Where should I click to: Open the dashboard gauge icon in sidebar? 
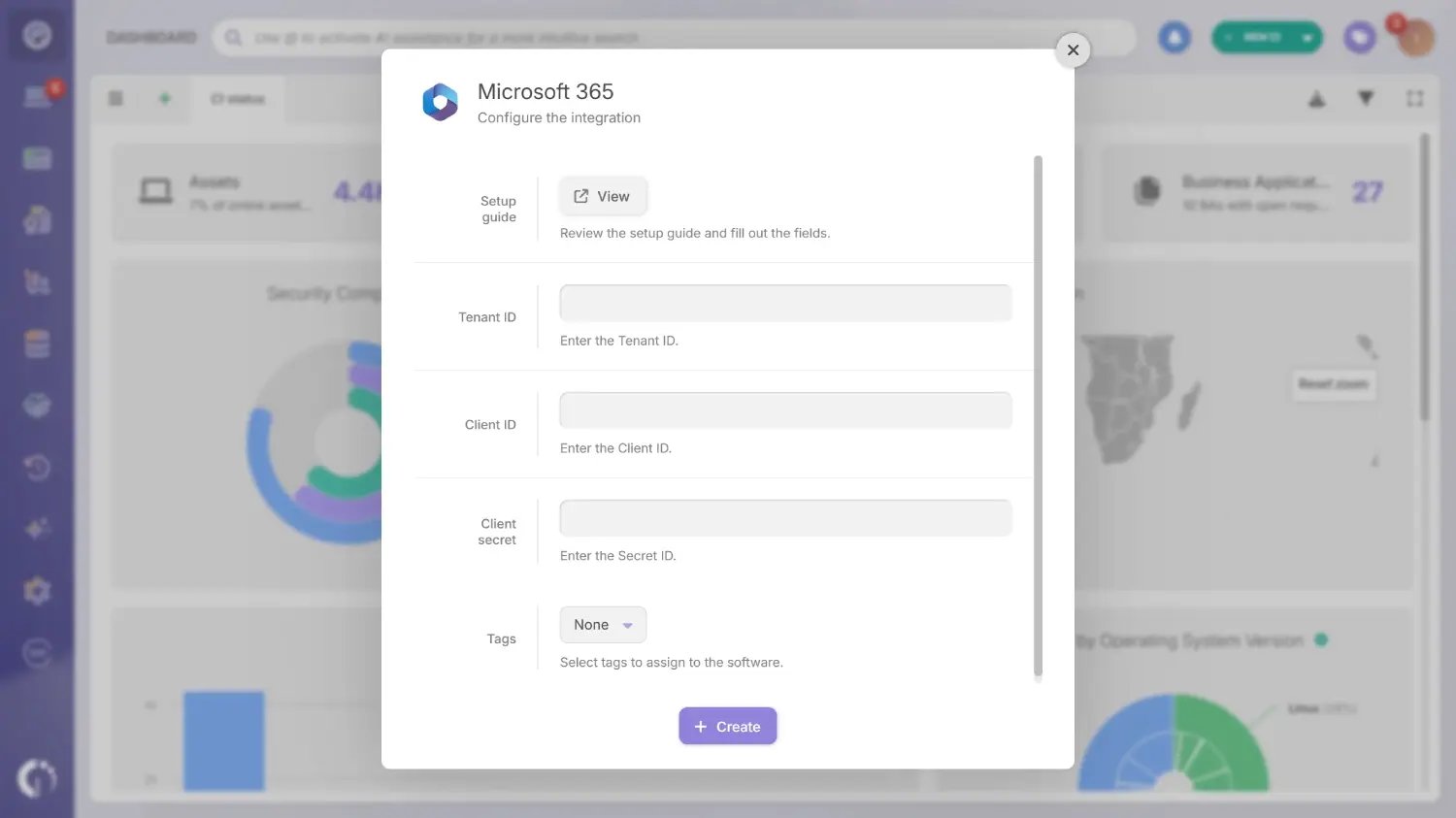tap(37, 35)
